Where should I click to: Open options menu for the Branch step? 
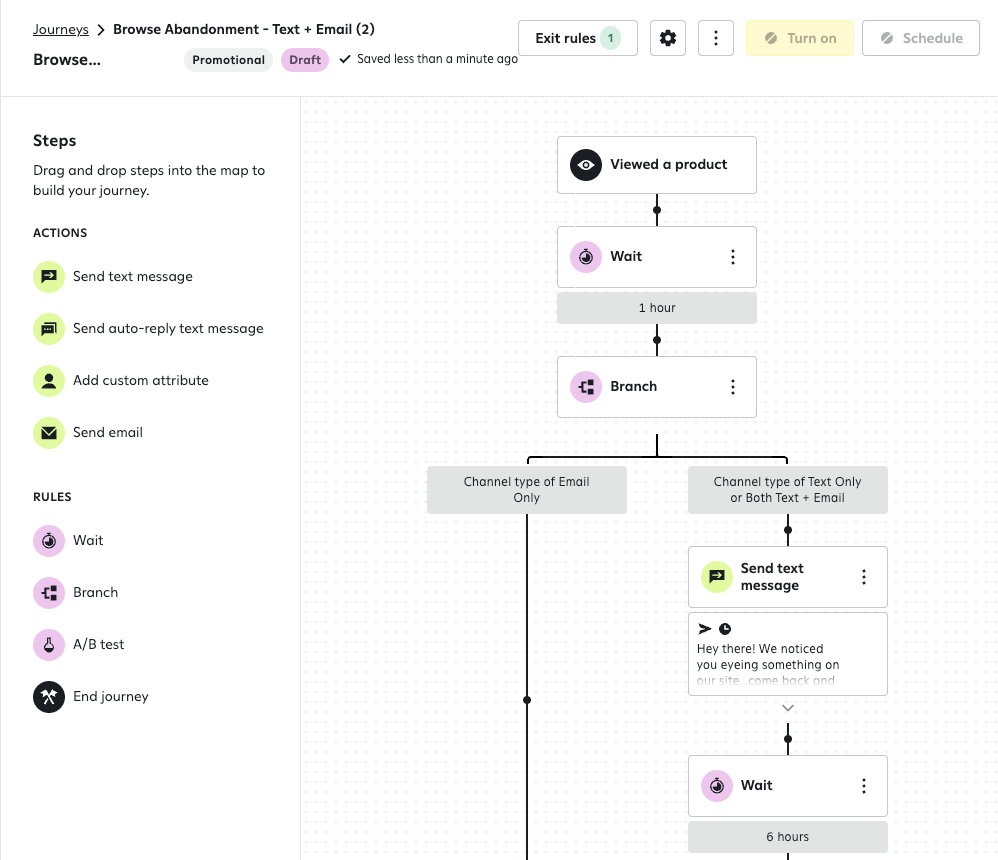[x=733, y=387]
